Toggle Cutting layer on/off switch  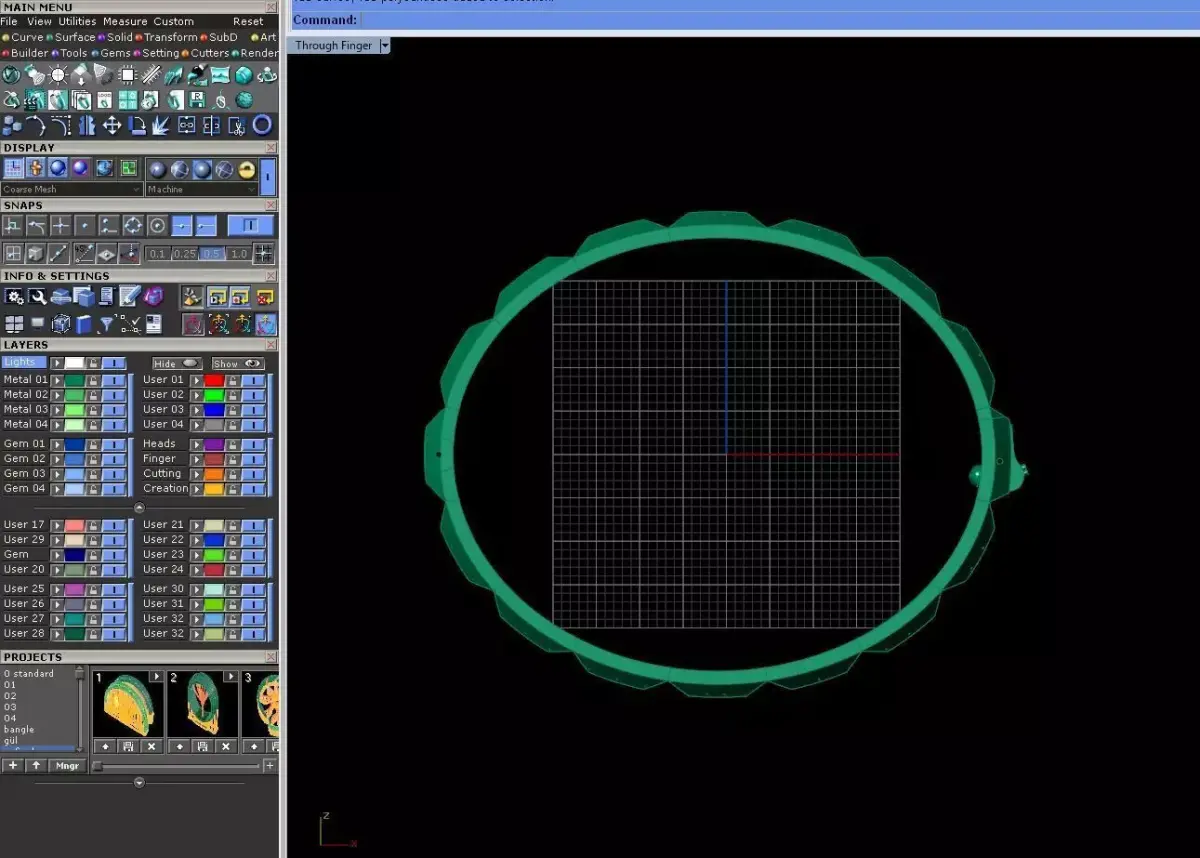[254, 474]
